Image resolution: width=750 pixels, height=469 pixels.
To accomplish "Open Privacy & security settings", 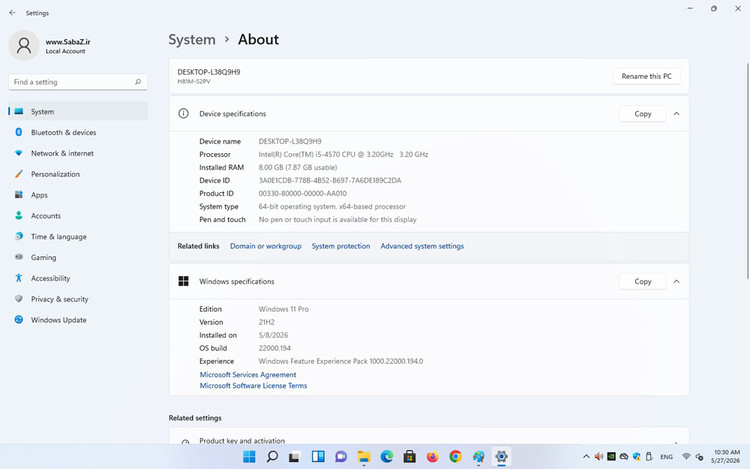I will coord(78,299).
